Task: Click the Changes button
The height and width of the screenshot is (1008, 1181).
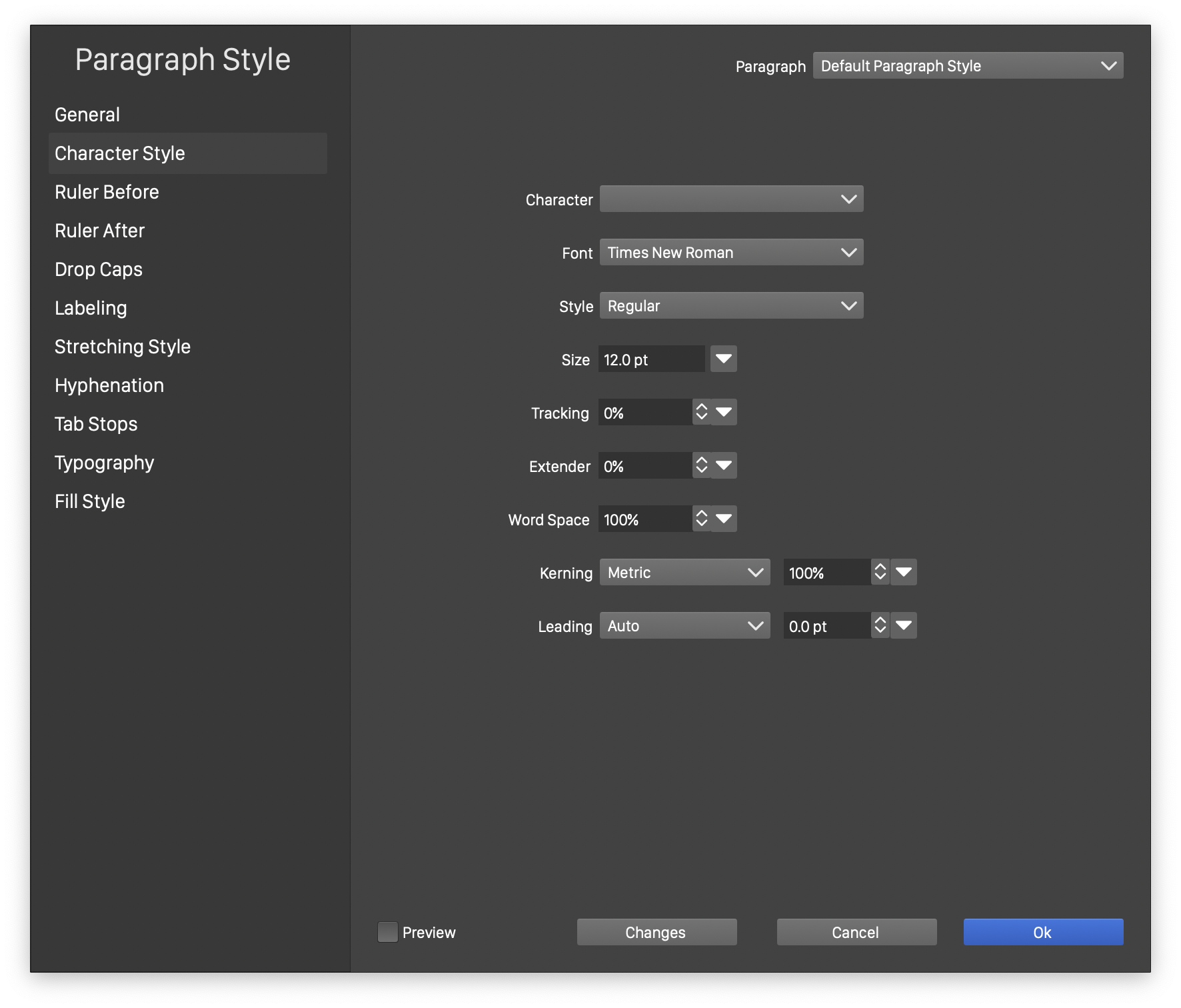Action: pos(656,932)
